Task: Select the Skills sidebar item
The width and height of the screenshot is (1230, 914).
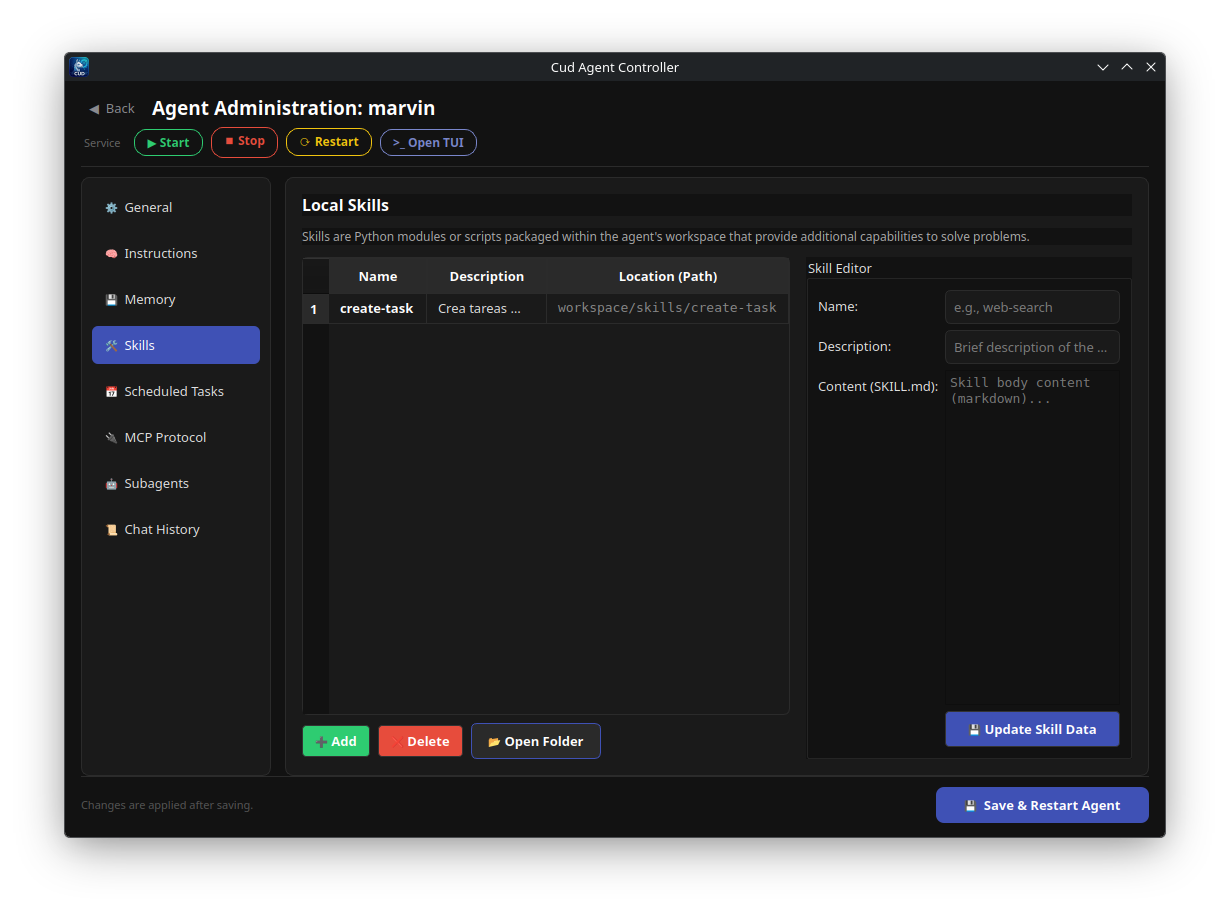Action: tap(176, 345)
